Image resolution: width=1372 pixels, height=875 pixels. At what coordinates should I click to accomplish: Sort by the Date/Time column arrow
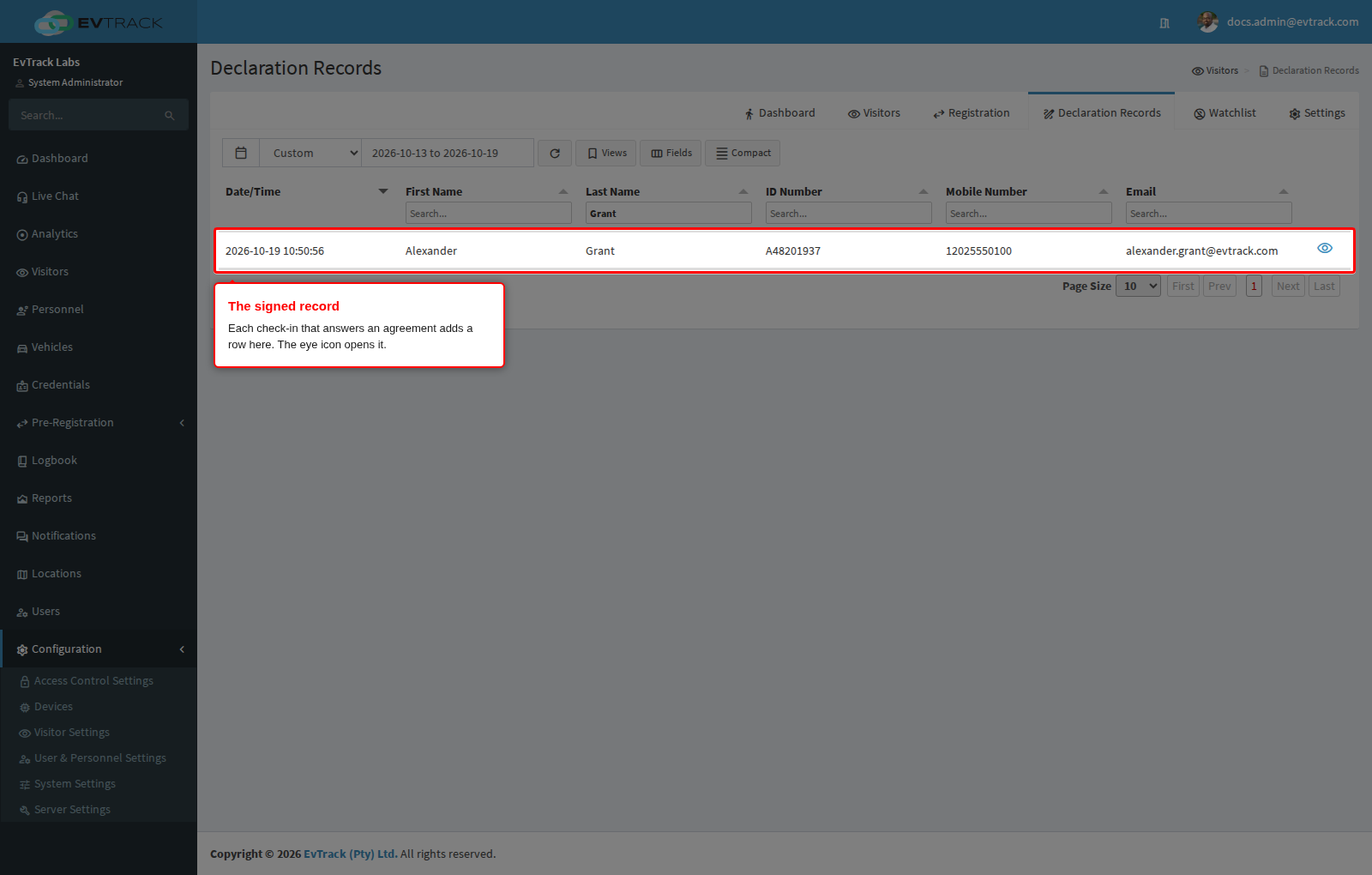pyautogui.click(x=383, y=191)
